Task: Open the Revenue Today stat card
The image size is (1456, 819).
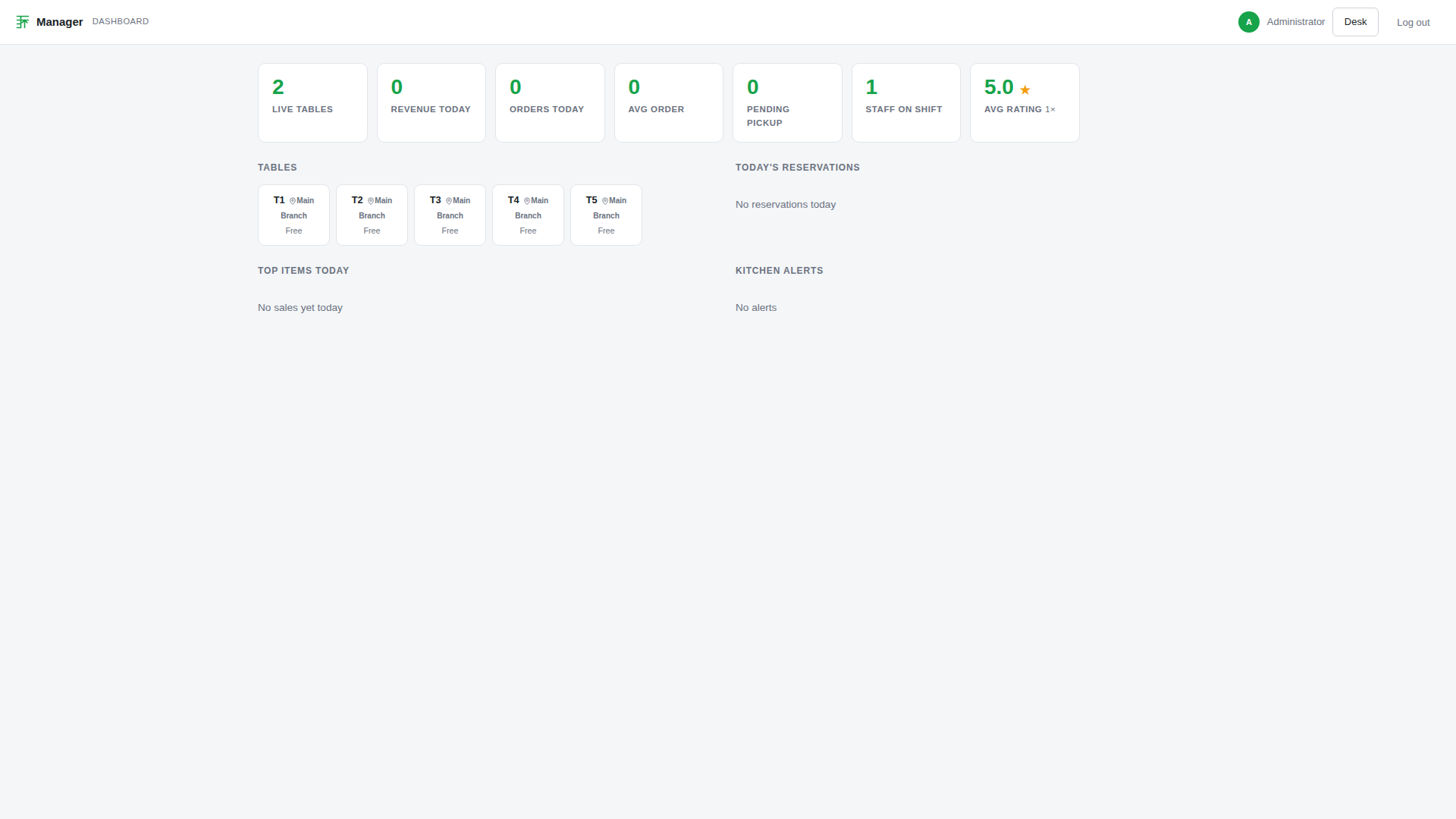Action: coord(431,102)
